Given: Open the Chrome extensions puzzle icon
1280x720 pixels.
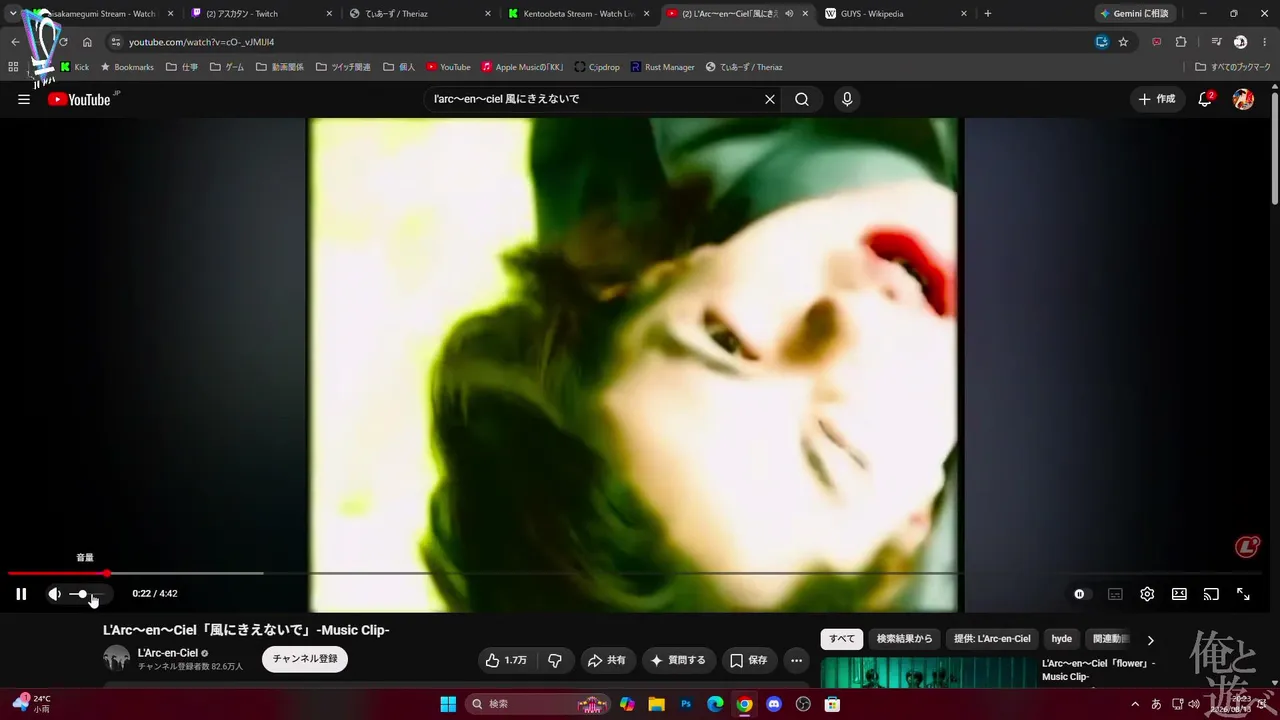Looking at the screenshot, I should coord(1181,42).
